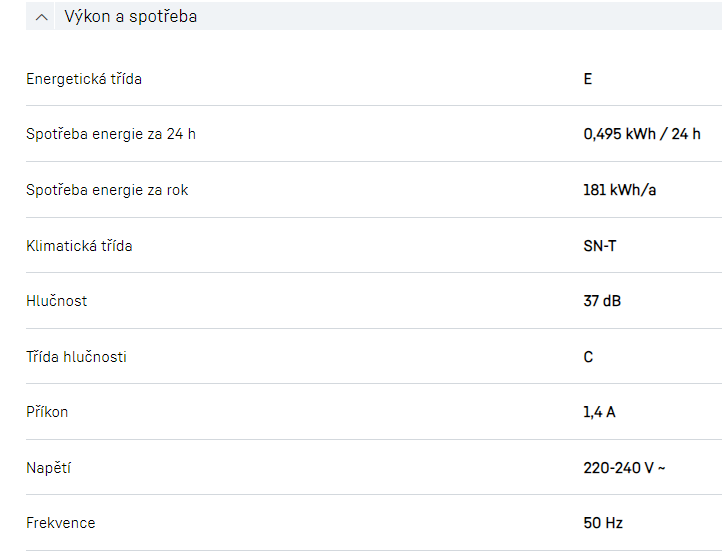Select the 50 Hz frequency value
This screenshot has height=551, width=722.
pos(603,523)
